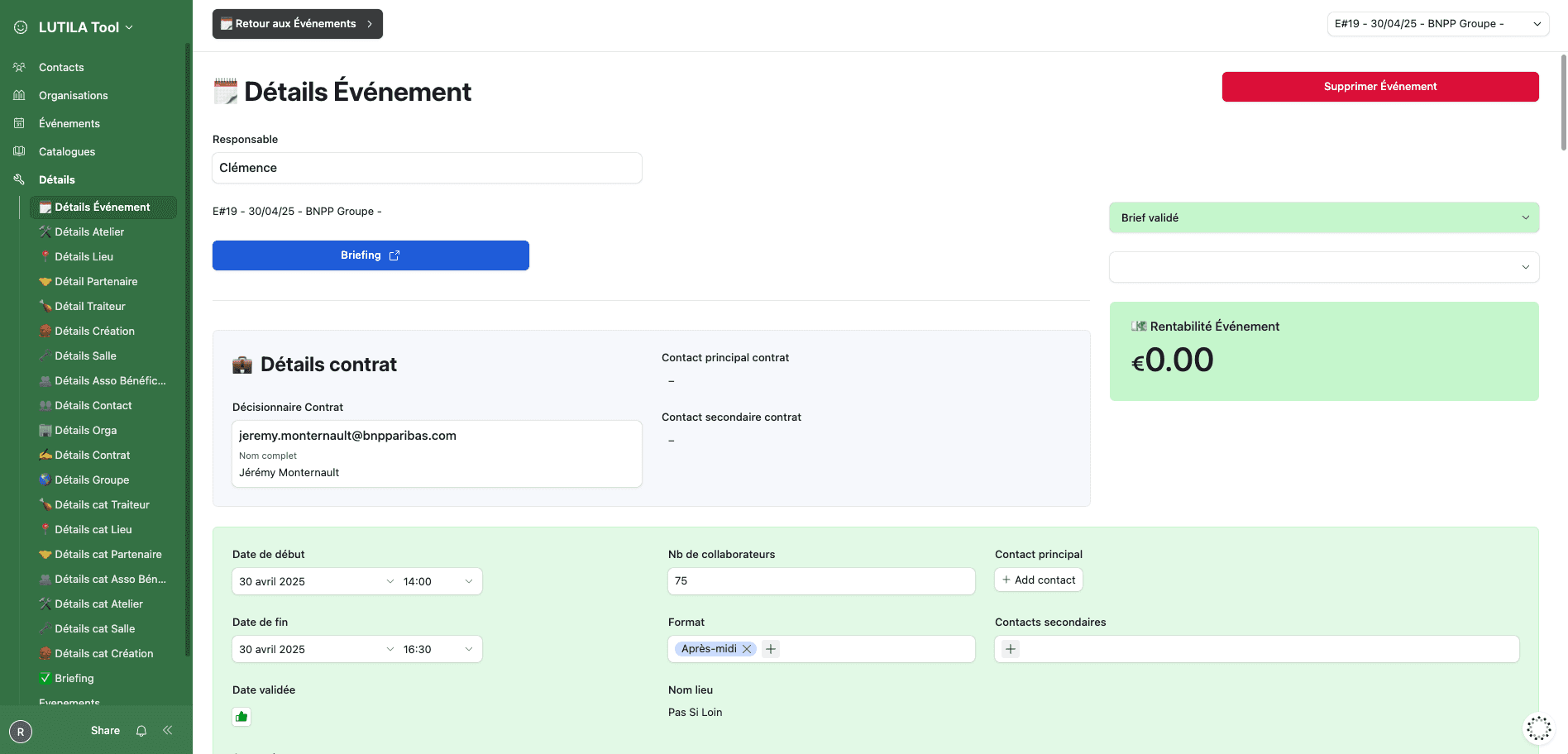Viewport: 1568px width, 754px height.
Task: Open the blue Briefing button
Action: click(x=370, y=255)
